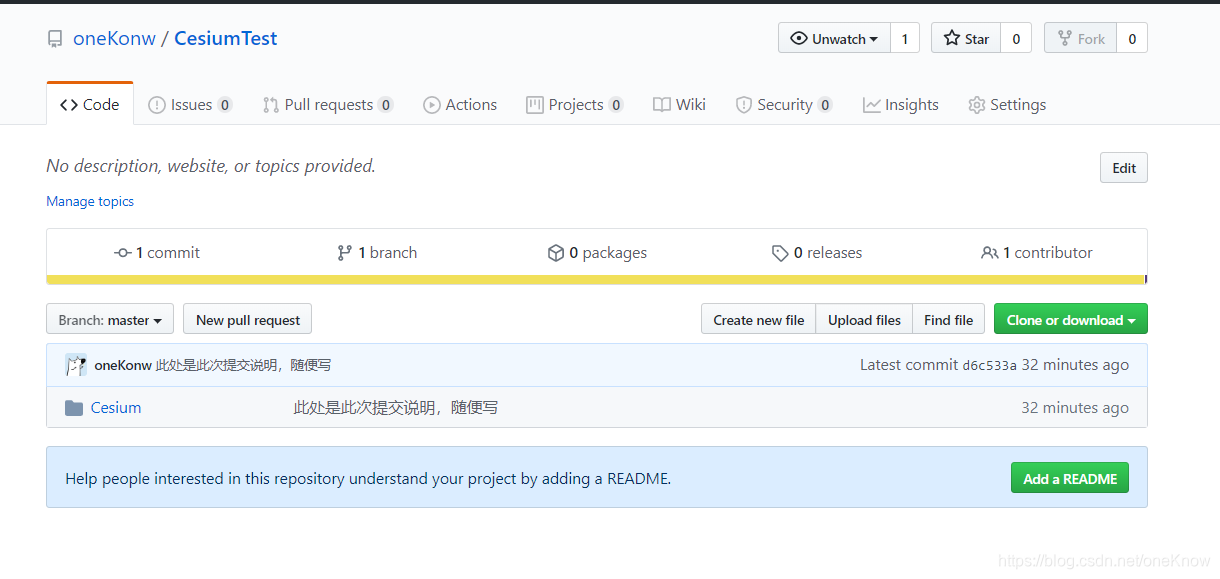
Task: Click Create new file button
Action: click(759, 320)
